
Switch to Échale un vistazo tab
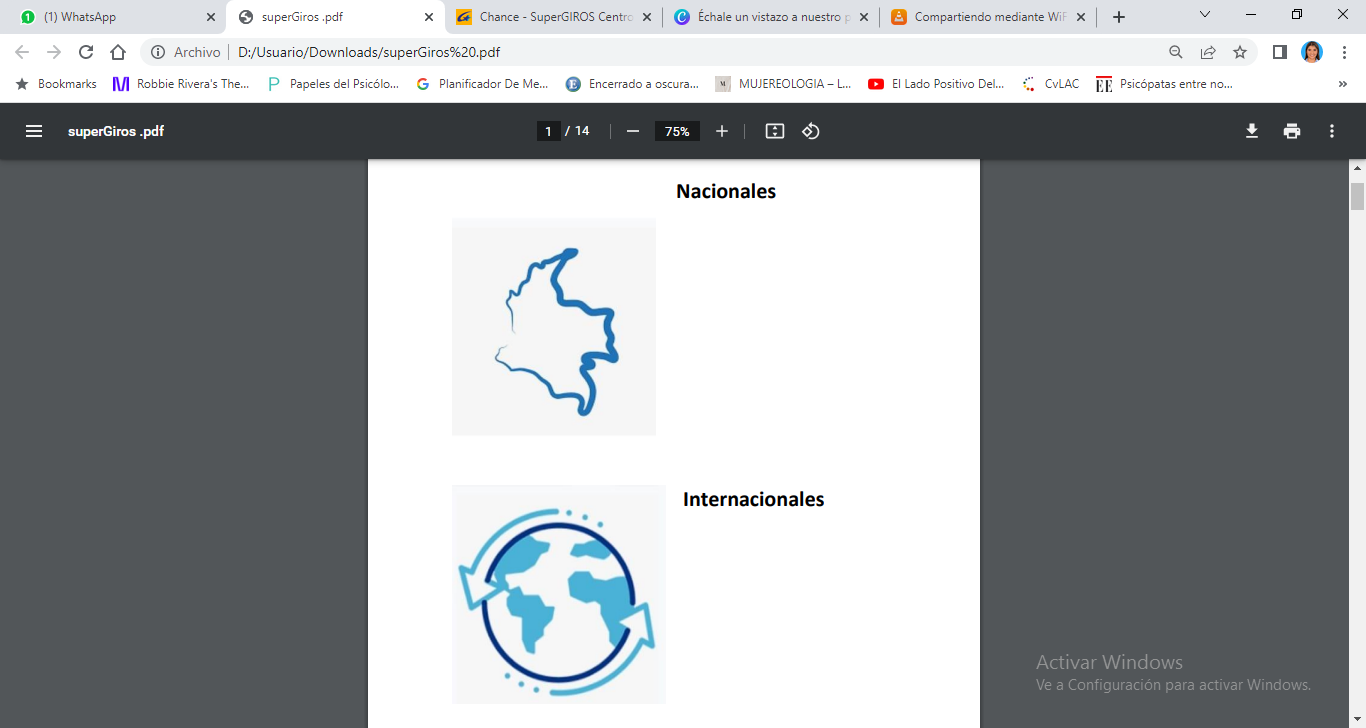770,17
